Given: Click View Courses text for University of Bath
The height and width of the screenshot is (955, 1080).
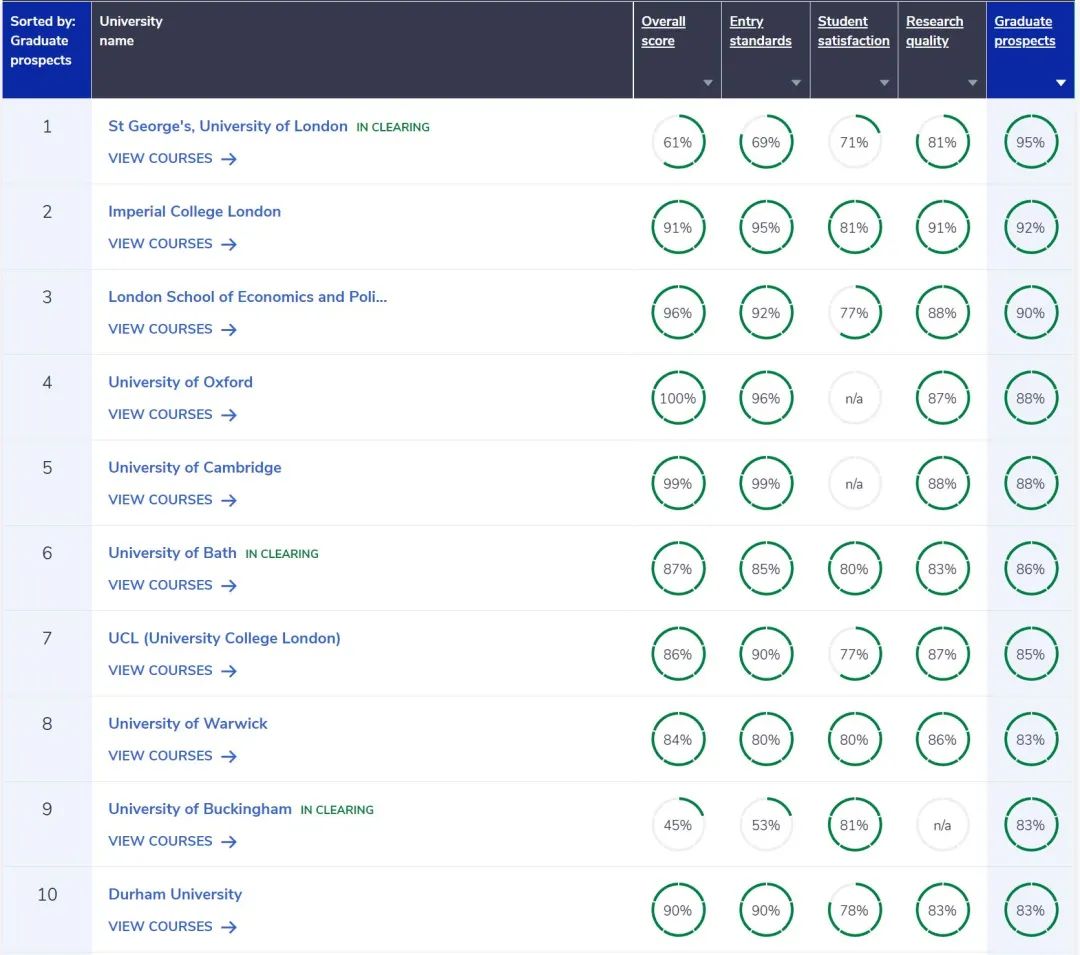Looking at the screenshot, I should (160, 585).
